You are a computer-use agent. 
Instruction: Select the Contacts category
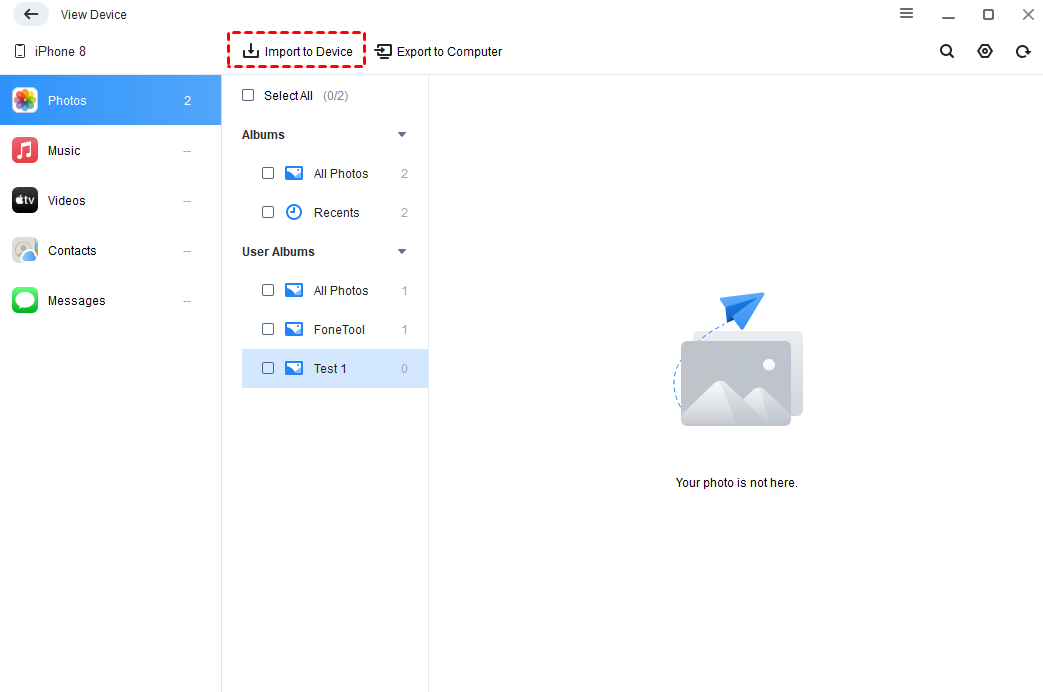tap(72, 251)
